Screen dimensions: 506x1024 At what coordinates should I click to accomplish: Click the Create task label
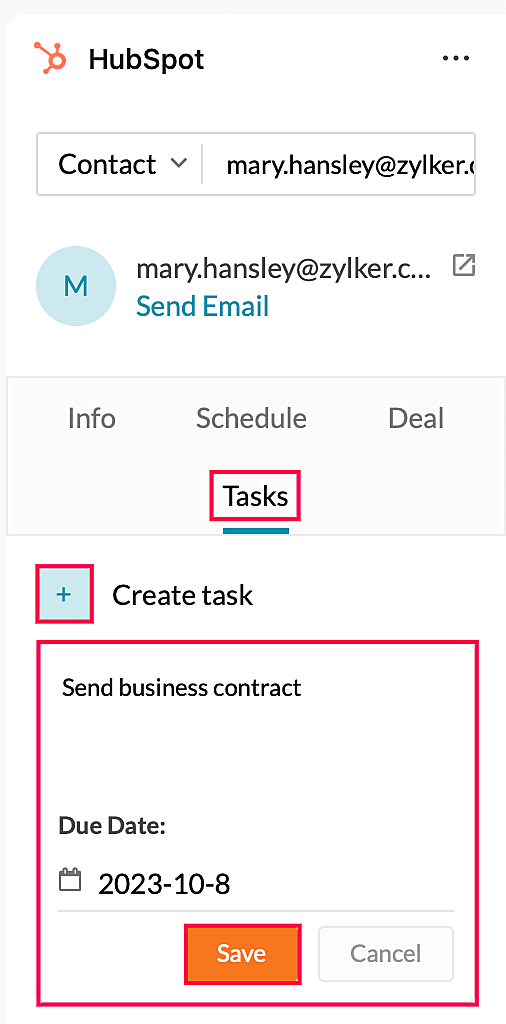click(x=182, y=595)
